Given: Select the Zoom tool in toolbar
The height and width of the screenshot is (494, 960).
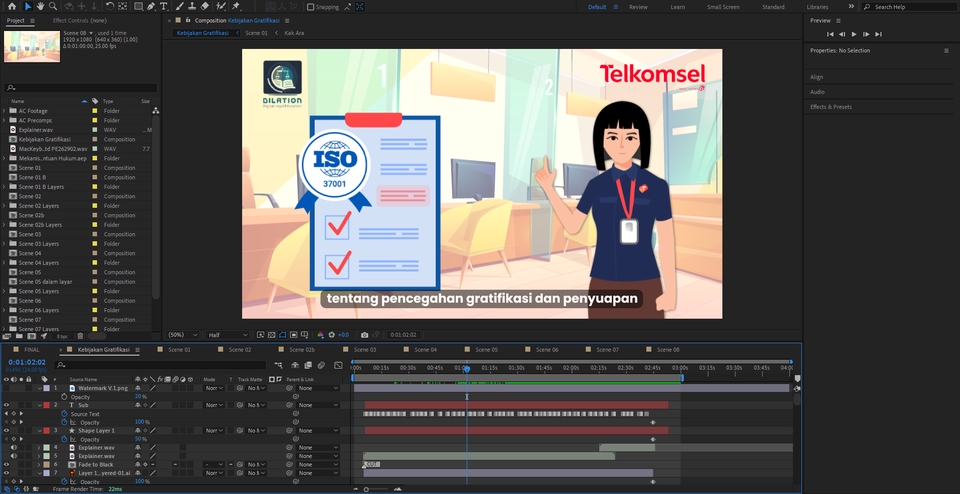Looking at the screenshot, I should (53, 6).
